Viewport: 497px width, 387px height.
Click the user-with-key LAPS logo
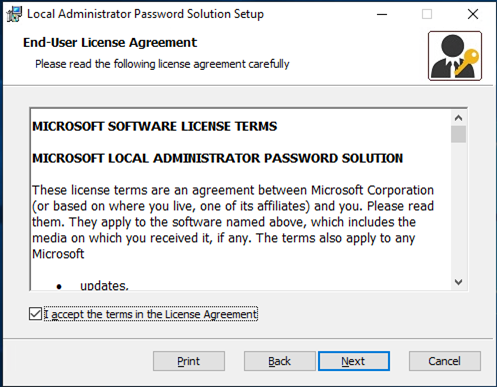tap(455, 56)
